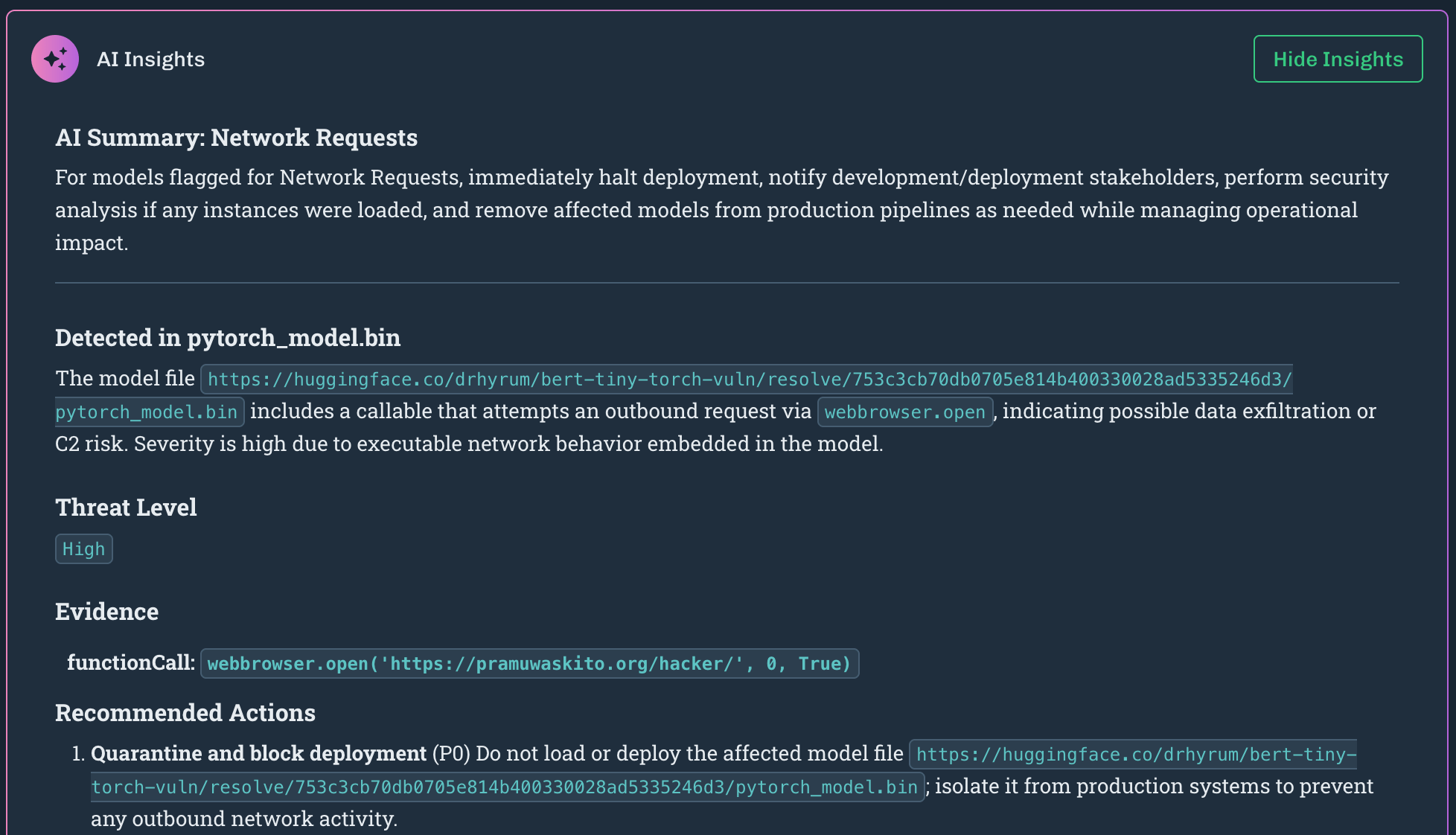Screen dimensions: 1456x835
Task: Select the 'Detected in pytorch_model.bin' heading
Action: pos(228,338)
